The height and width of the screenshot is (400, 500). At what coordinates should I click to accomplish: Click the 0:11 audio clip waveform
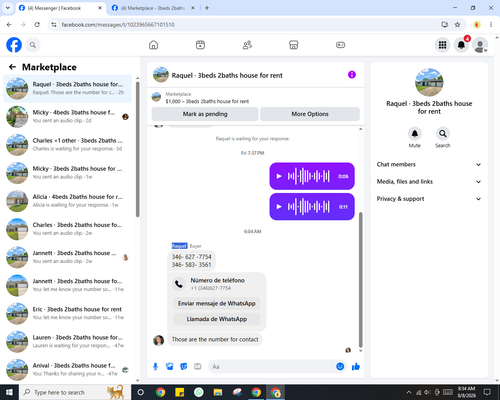pos(309,207)
